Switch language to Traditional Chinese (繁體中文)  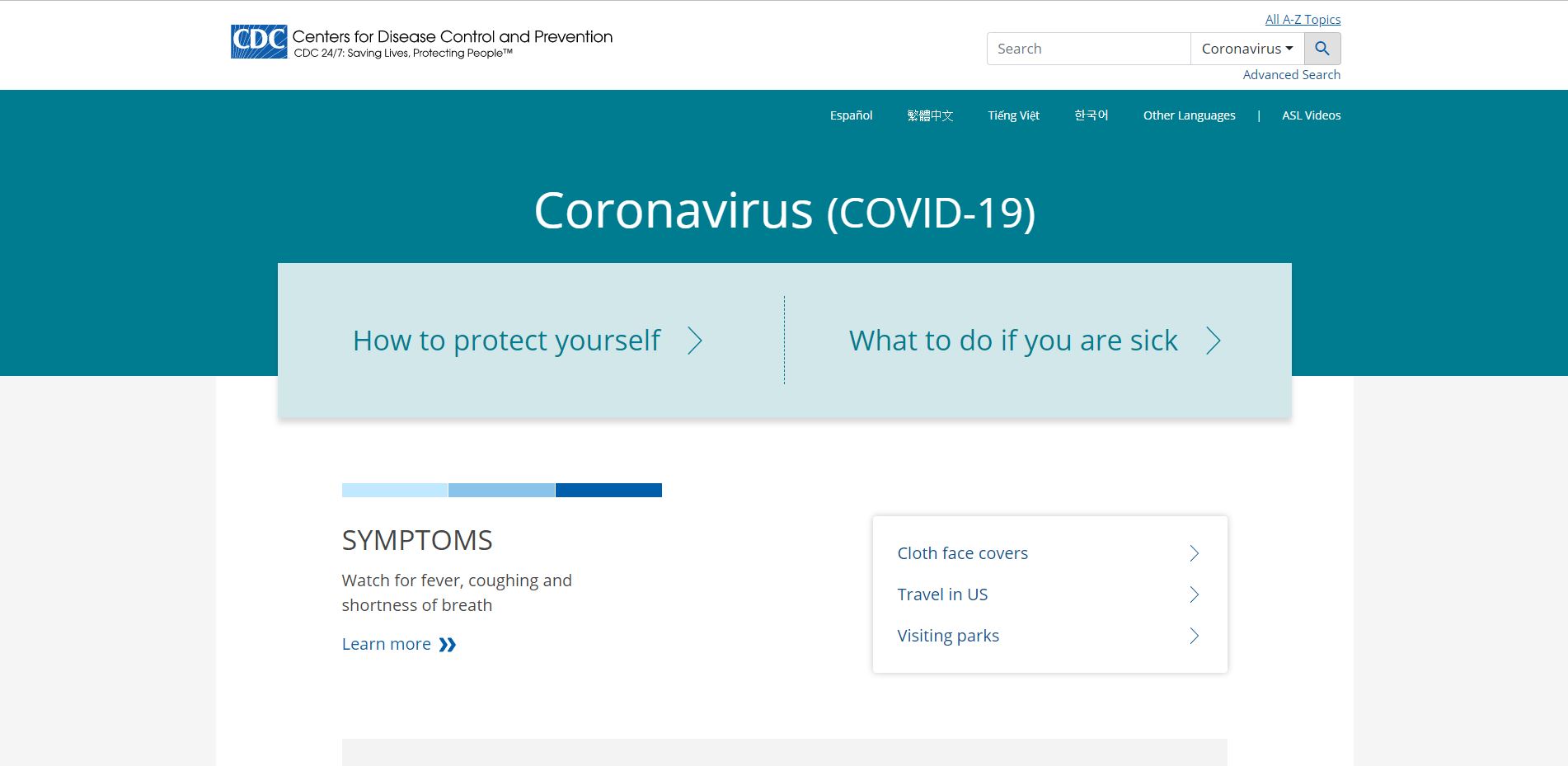930,115
